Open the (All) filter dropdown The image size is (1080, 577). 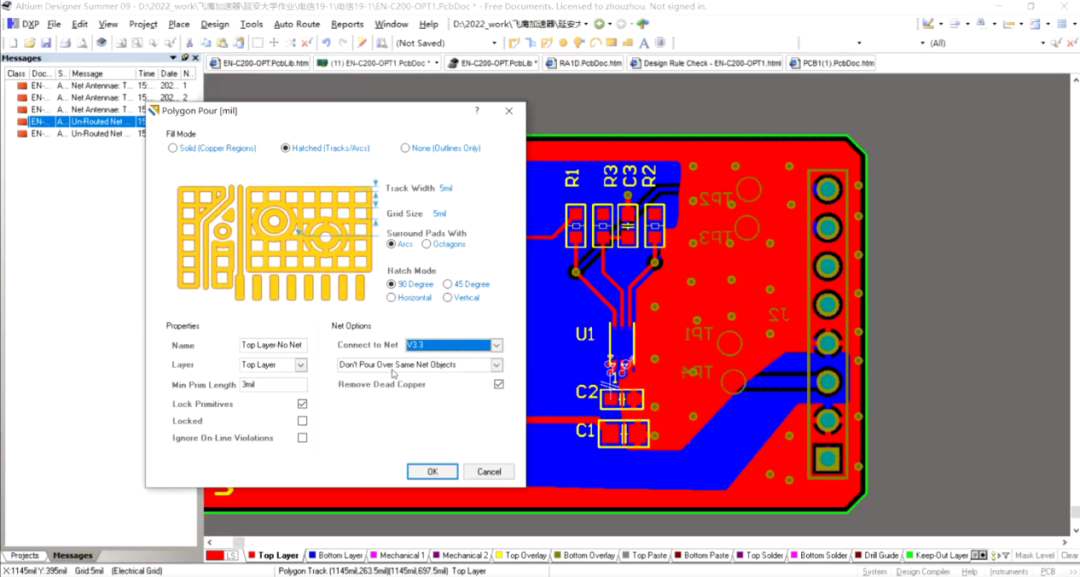(x=1042, y=43)
